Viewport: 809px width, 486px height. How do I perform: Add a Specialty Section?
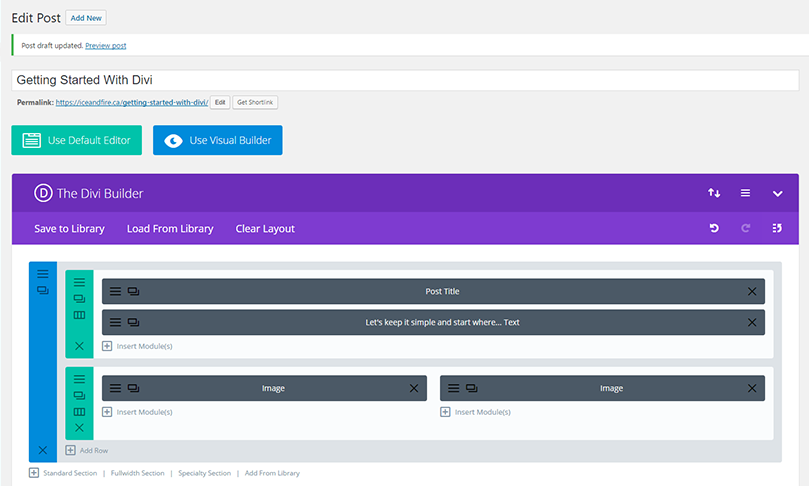click(x=204, y=473)
